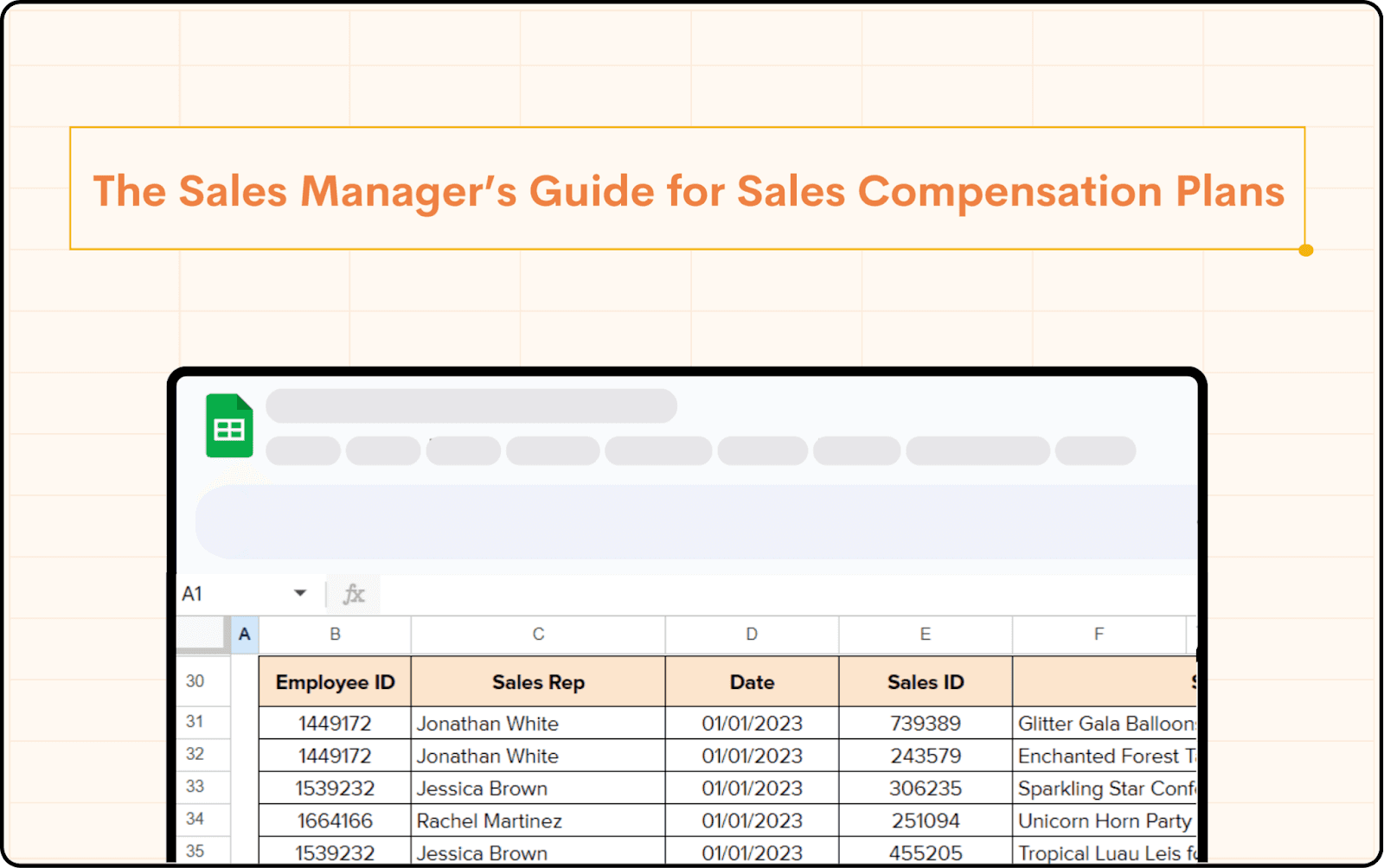Image resolution: width=1384 pixels, height=868 pixels.
Task: Click the Sparkling Star cell
Action: coord(1105,788)
